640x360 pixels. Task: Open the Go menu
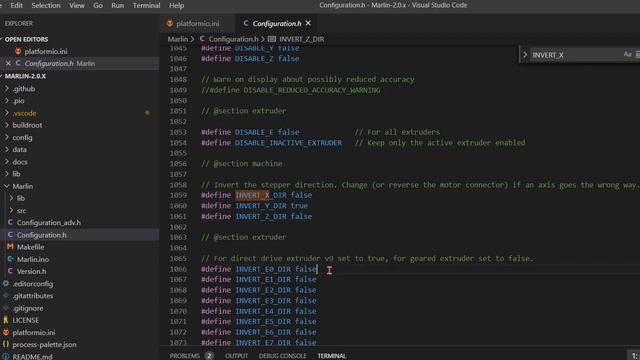(x=98, y=5)
